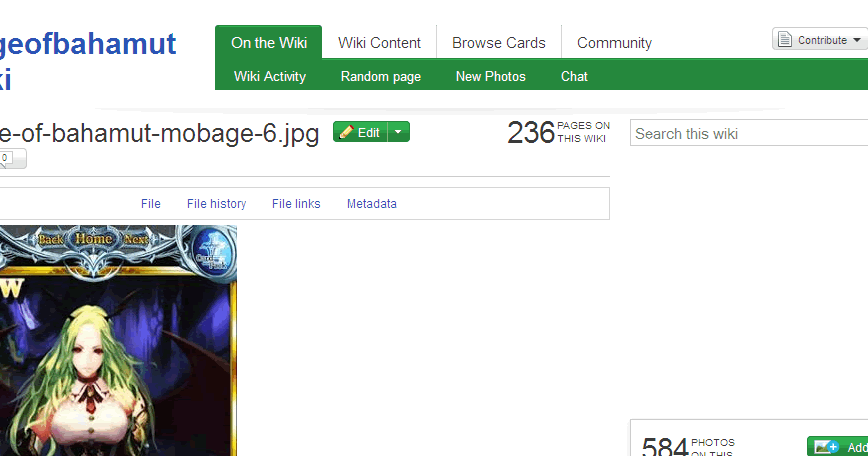Click the 584 photos counter

coord(688,446)
